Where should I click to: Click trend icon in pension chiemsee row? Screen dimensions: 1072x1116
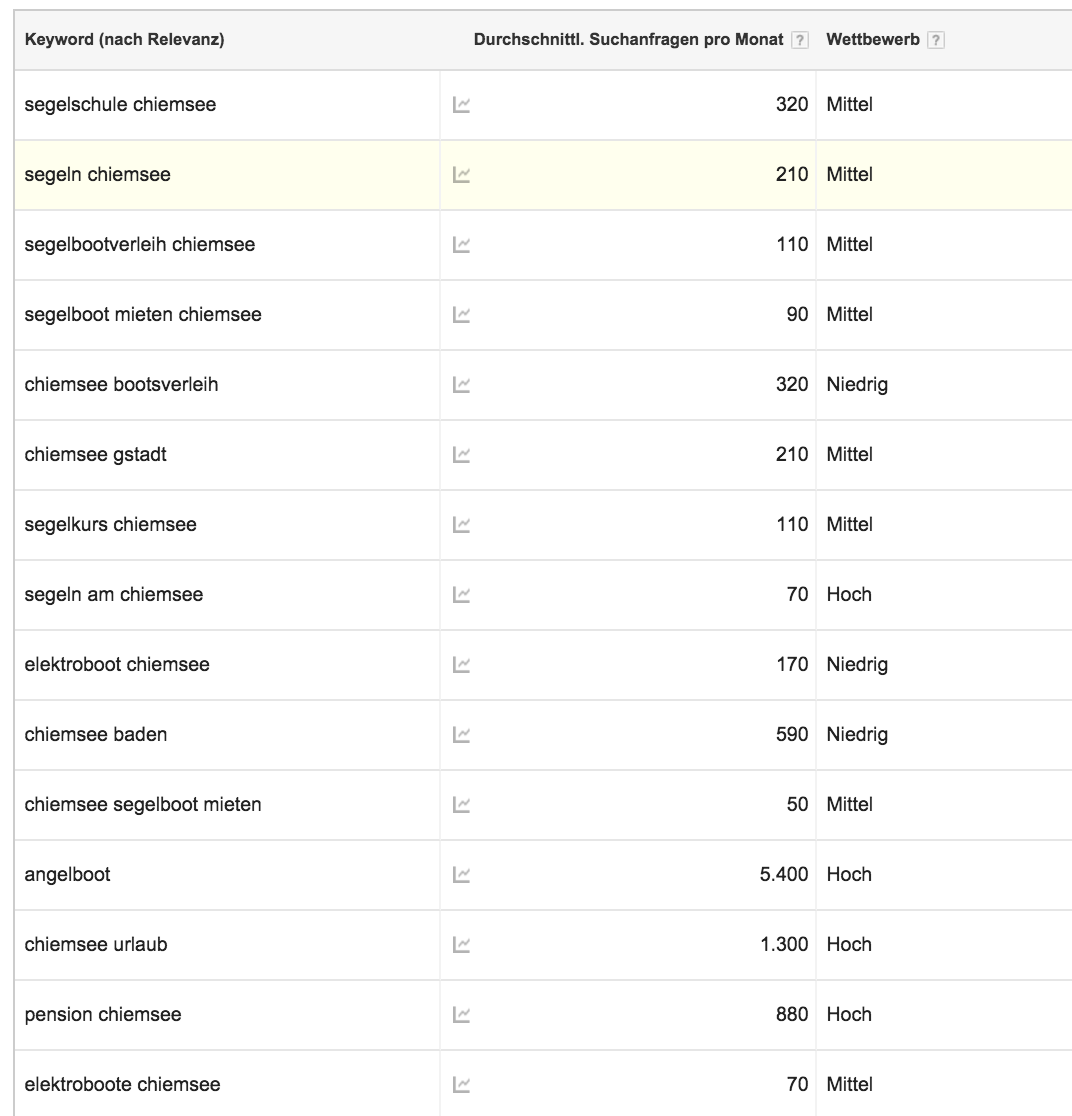click(461, 1015)
